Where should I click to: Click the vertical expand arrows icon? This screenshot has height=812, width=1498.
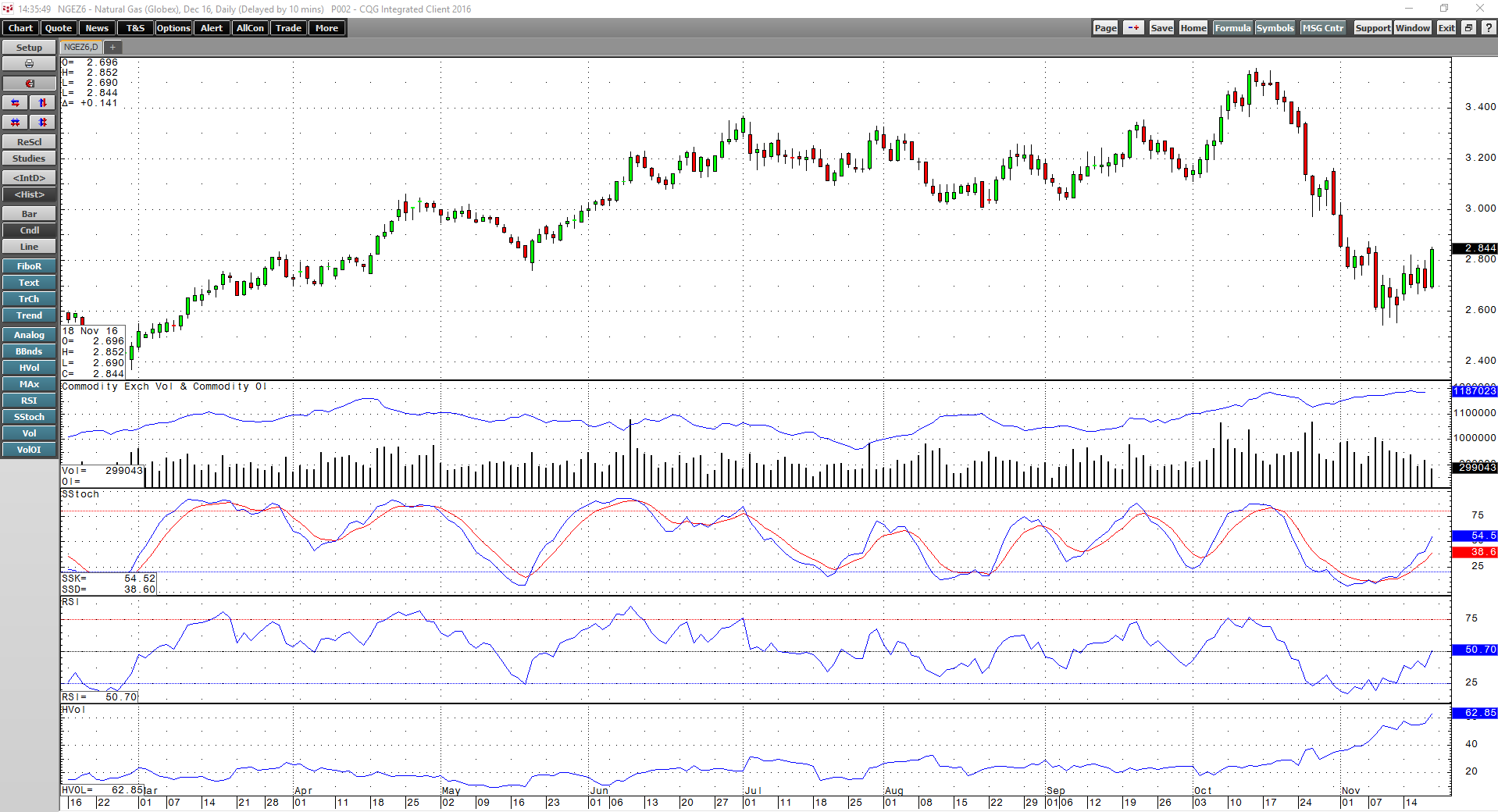[43, 103]
